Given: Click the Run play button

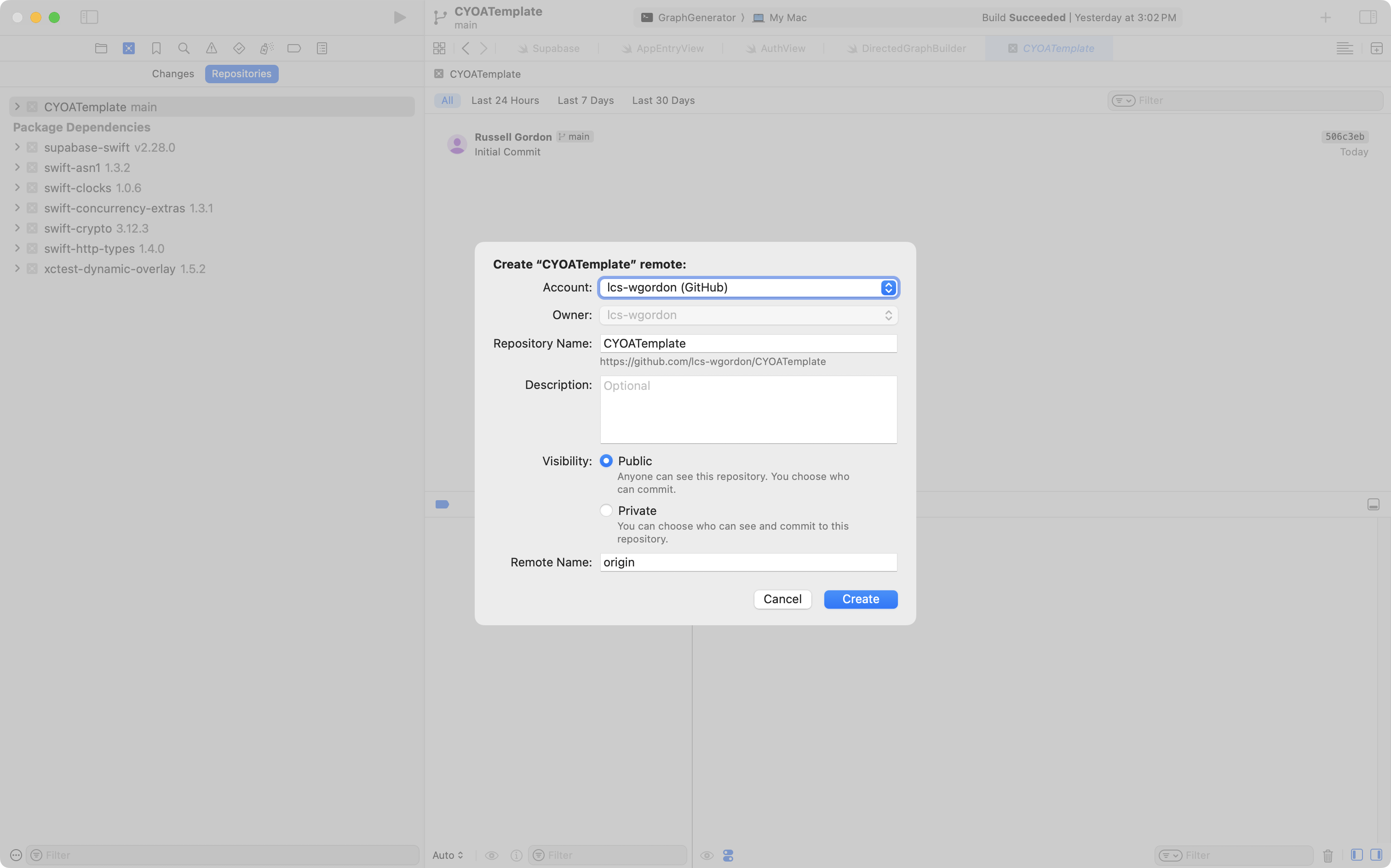Looking at the screenshot, I should click(x=400, y=17).
